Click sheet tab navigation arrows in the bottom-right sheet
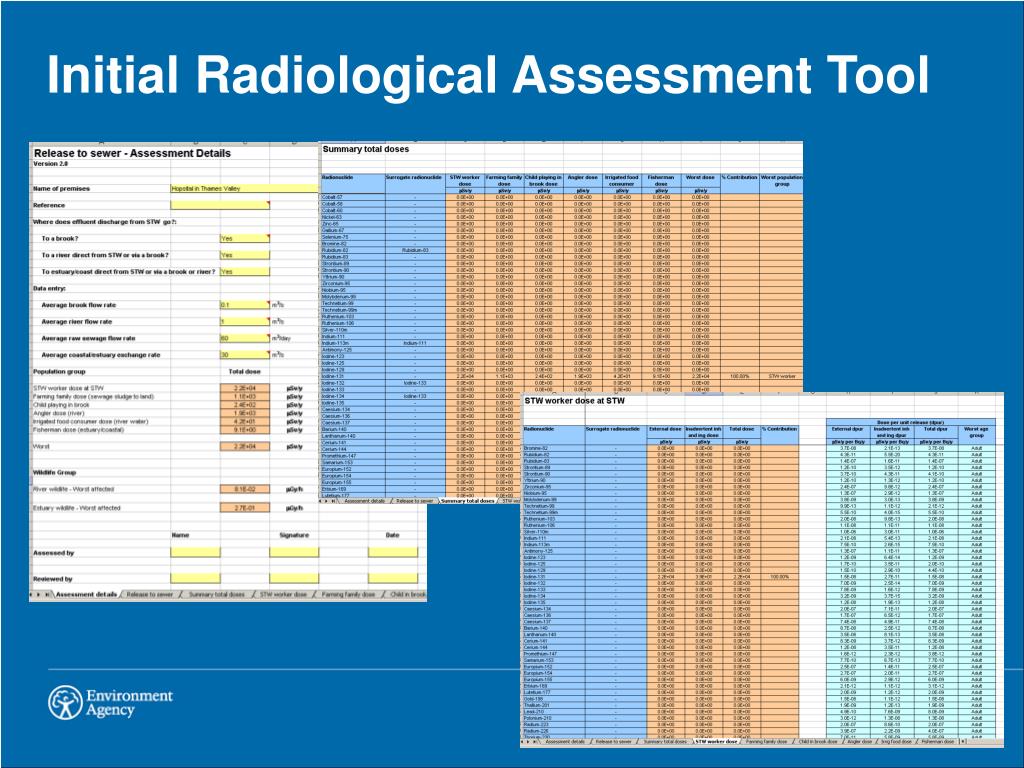The width and height of the screenshot is (1024, 768). click(x=530, y=742)
